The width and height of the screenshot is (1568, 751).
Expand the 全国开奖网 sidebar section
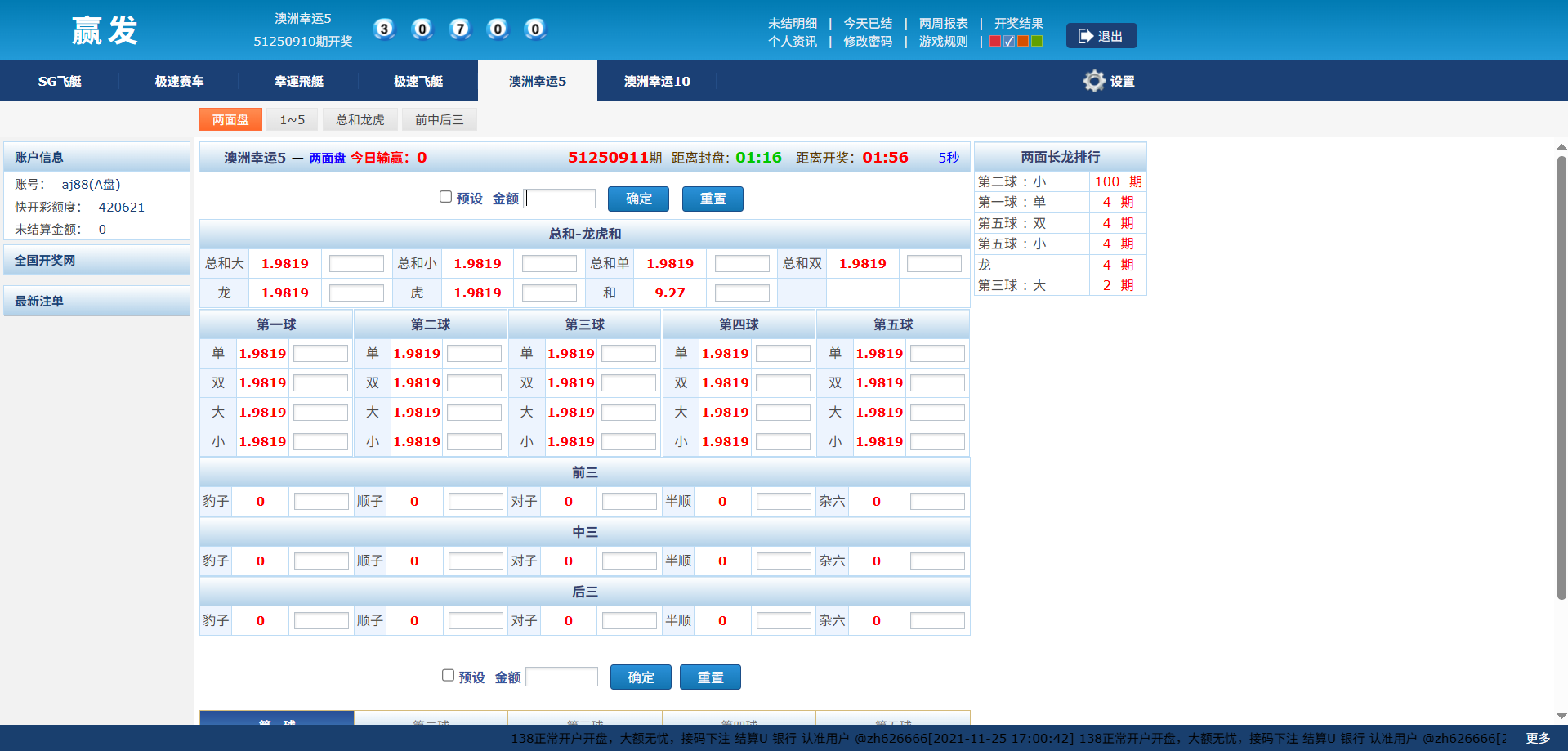tap(96, 260)
